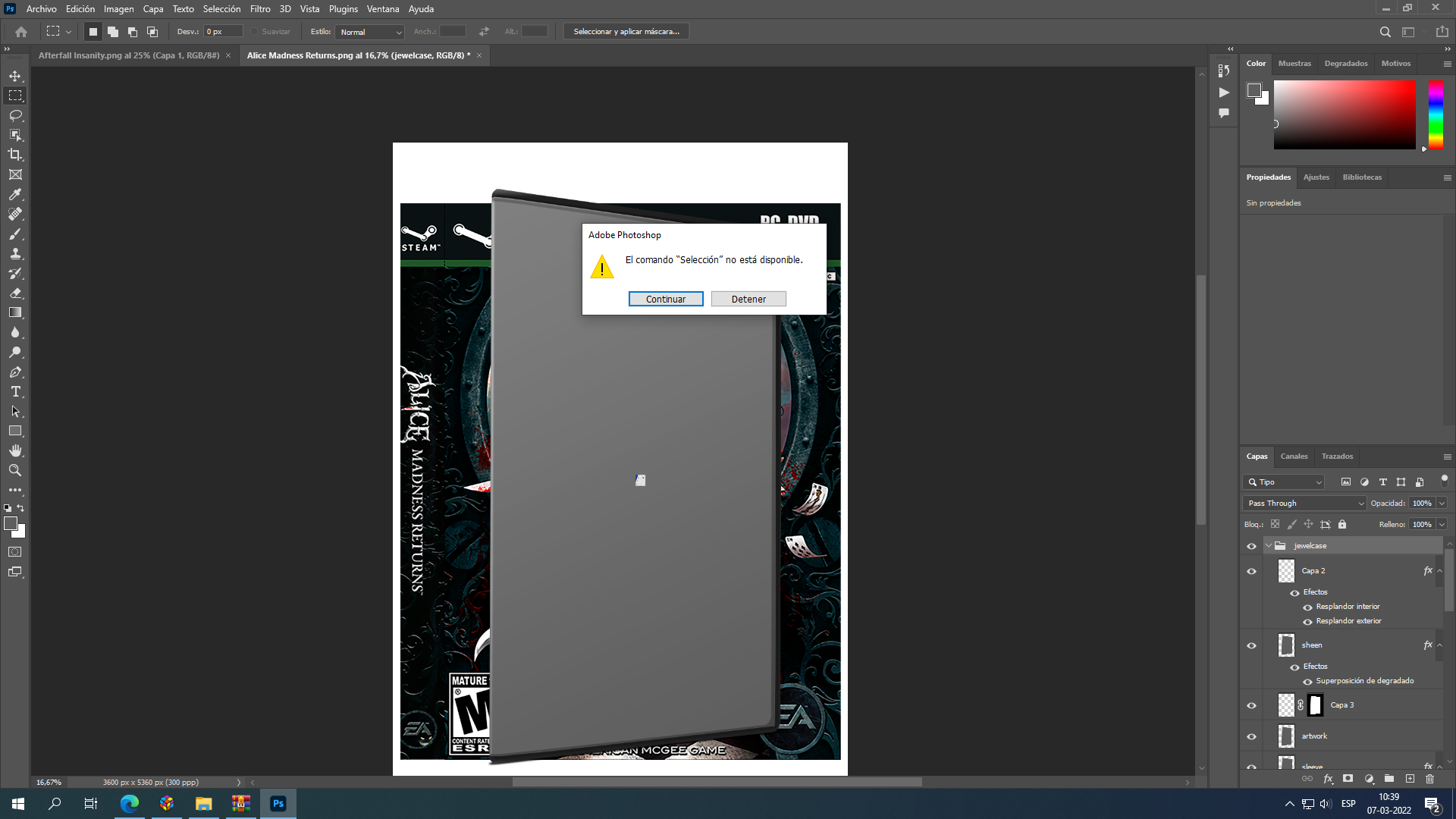Select the Frame tool

click(x=15, y=174)
